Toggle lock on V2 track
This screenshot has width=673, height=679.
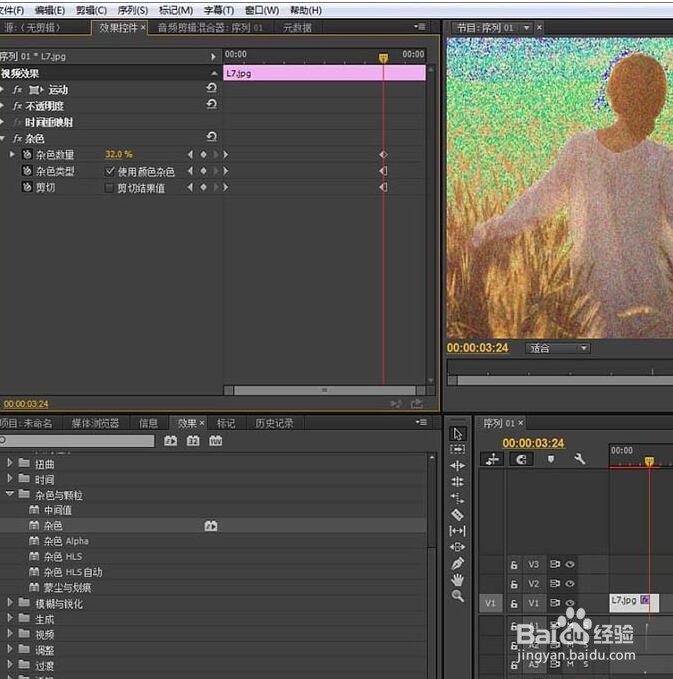pyautogui.click(x=514, y=584)
